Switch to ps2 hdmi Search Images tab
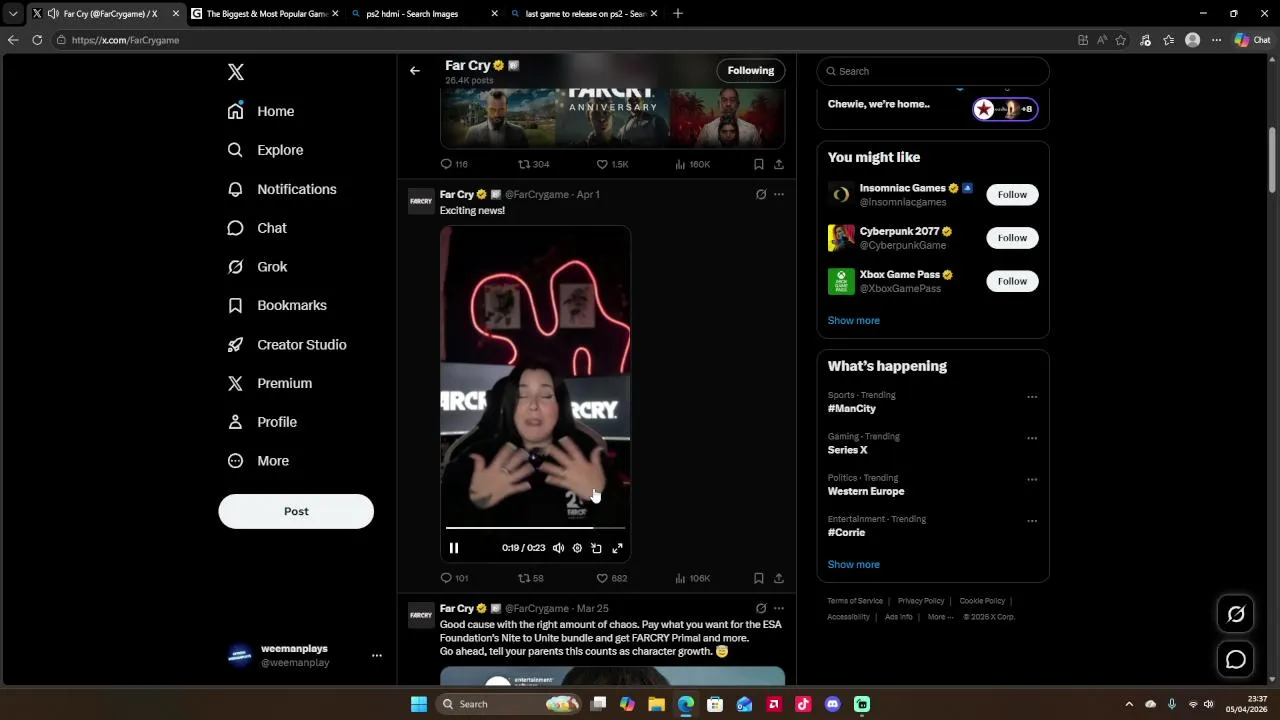 click(424, 14)
